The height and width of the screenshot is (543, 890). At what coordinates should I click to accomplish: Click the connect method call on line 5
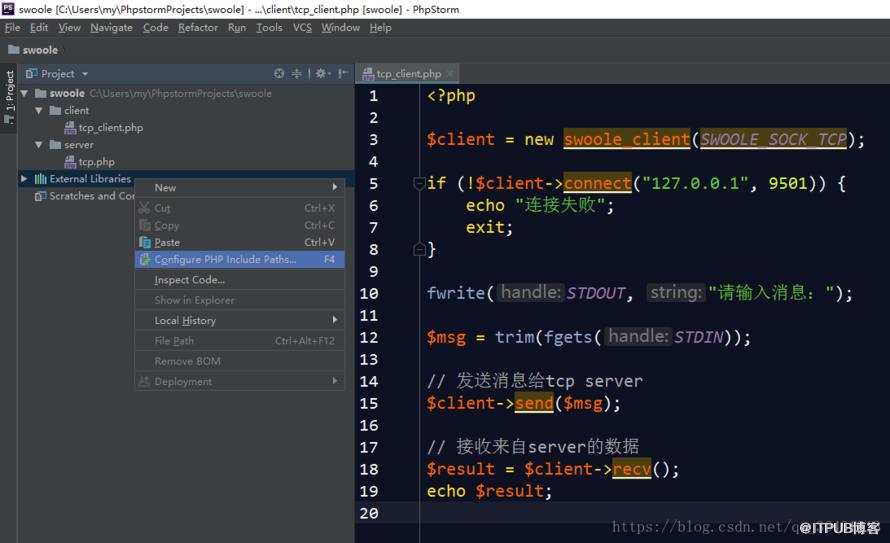coord(597,183)
